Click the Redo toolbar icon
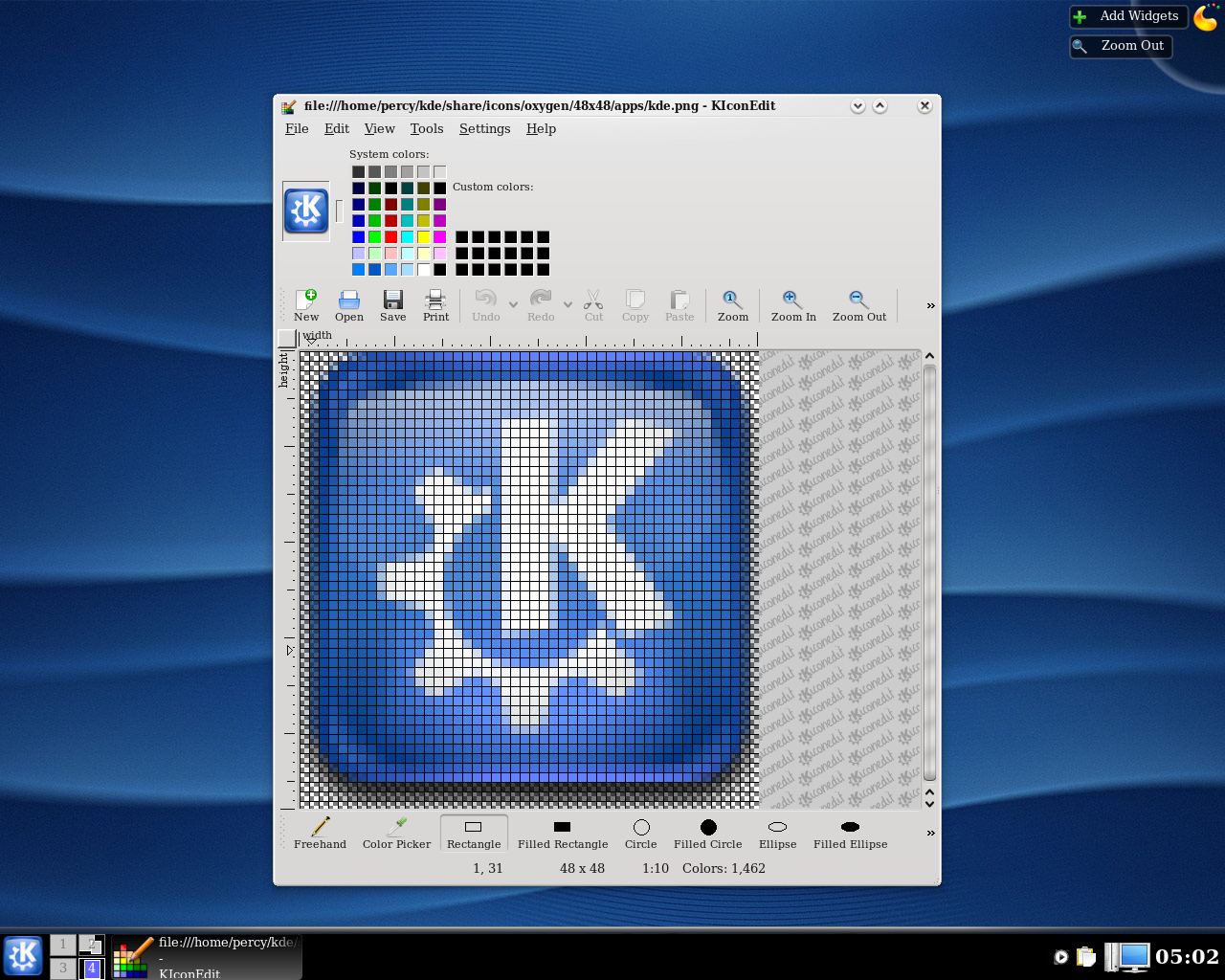The height and width of the screenshot is (980, 1225). [541, 305]
